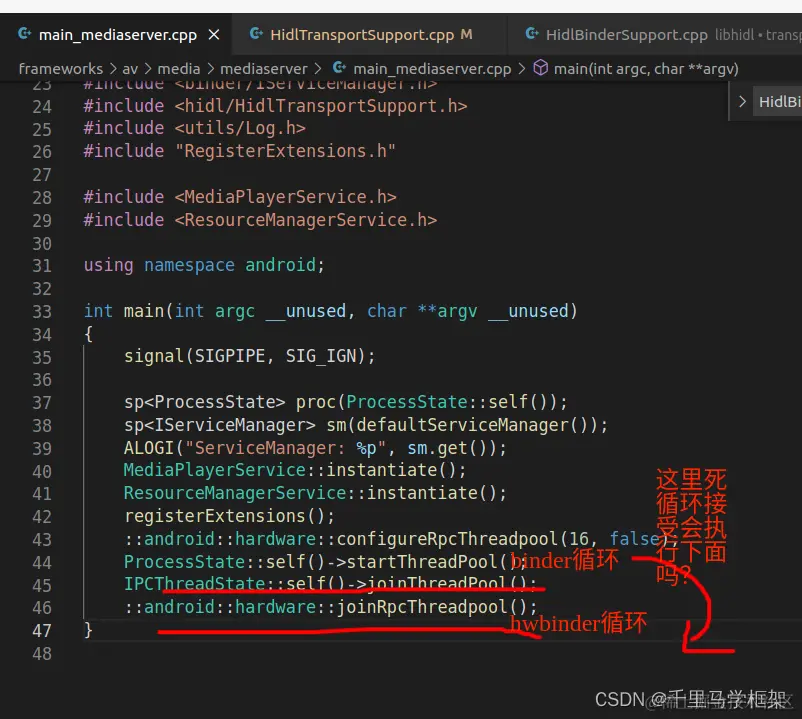Click '#include <hidl/HidlTransportSupport.h>' line
This screenshot has width=802, height=719.
coord(275,106)
